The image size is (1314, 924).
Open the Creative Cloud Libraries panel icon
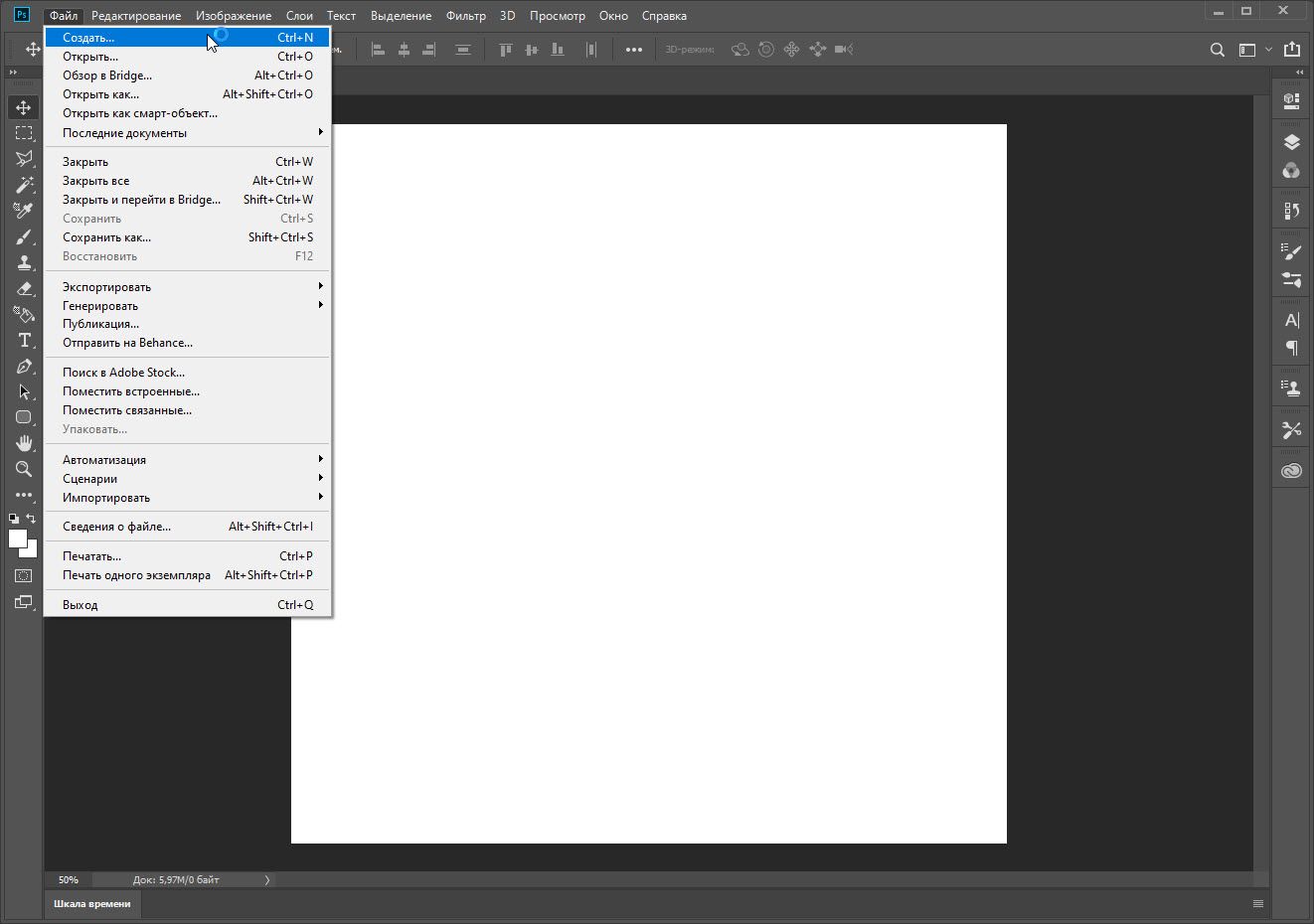click(1291, 471)
